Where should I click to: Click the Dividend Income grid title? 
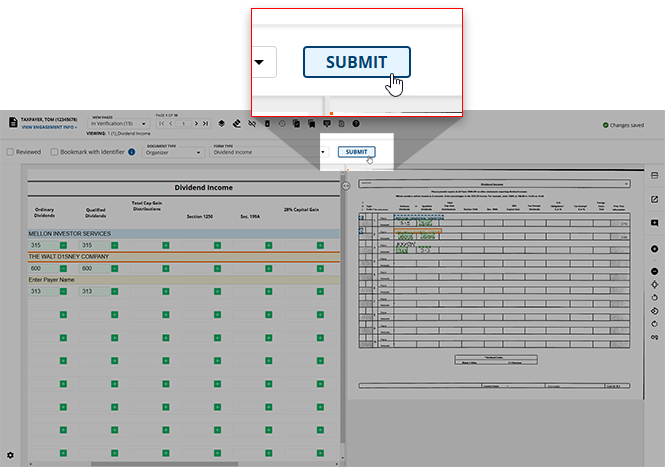204,187
